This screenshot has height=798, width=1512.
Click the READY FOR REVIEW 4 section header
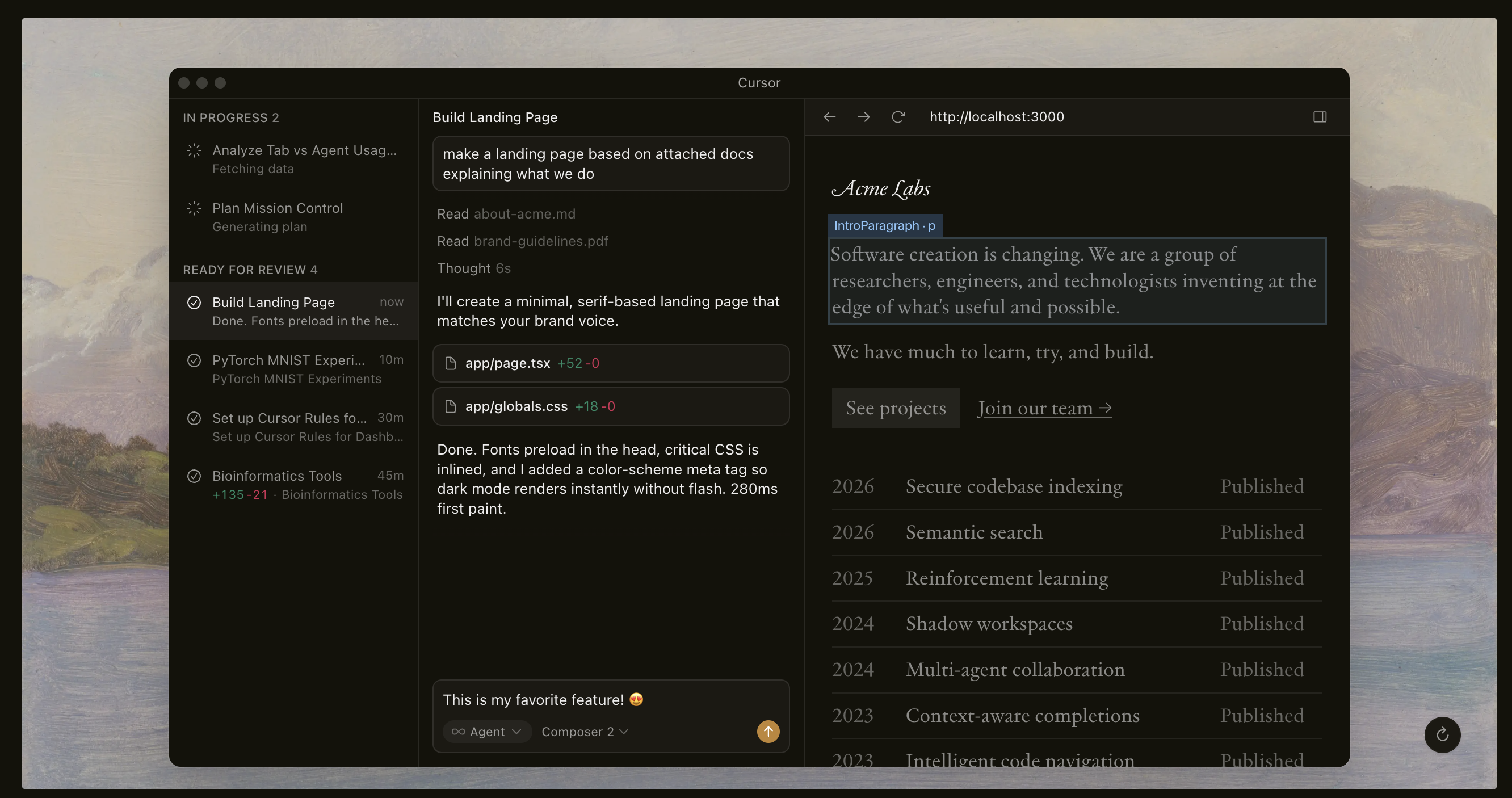[x=250, y=270]
